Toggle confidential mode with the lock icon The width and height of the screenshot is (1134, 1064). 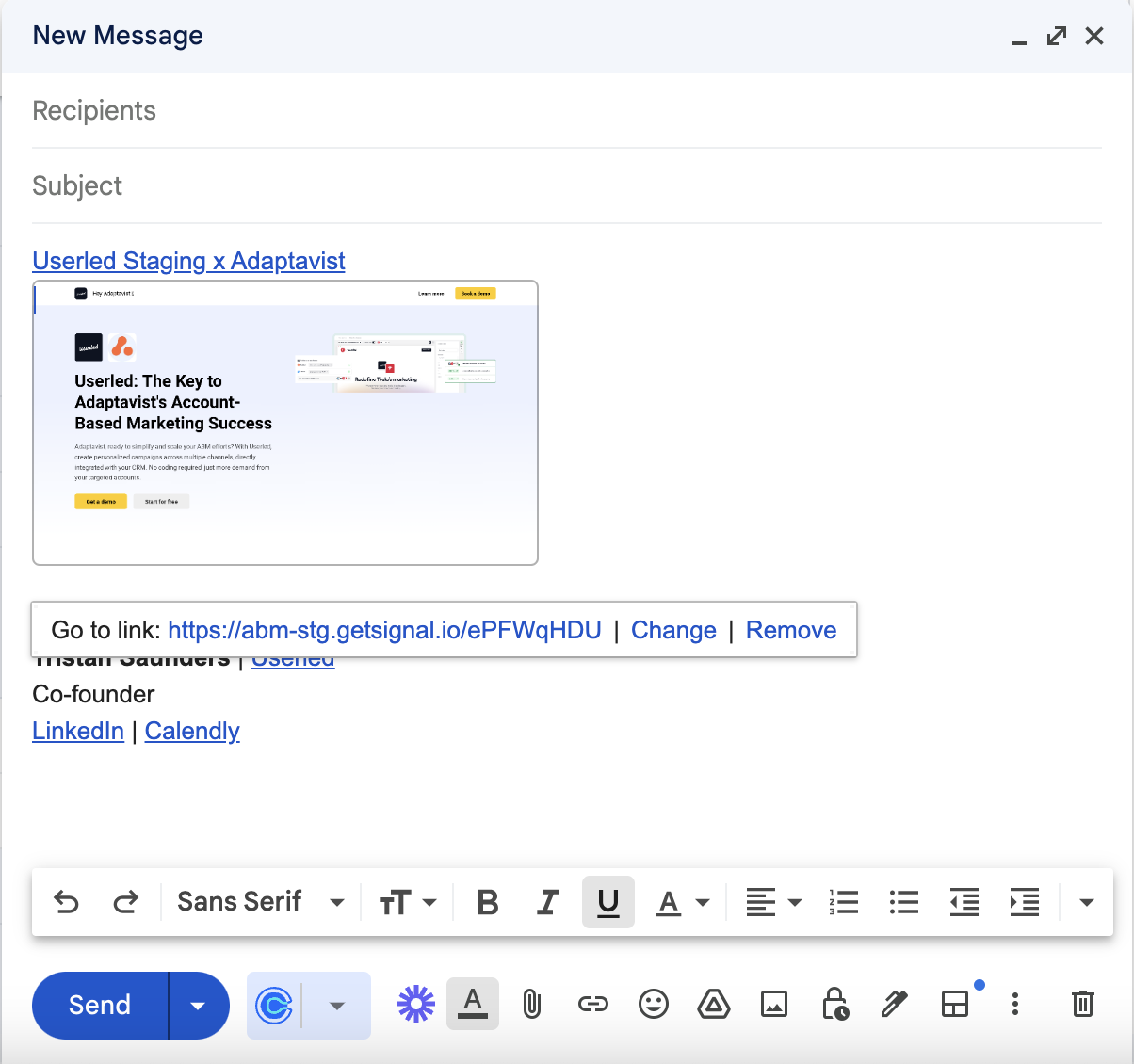point(834,1005)
